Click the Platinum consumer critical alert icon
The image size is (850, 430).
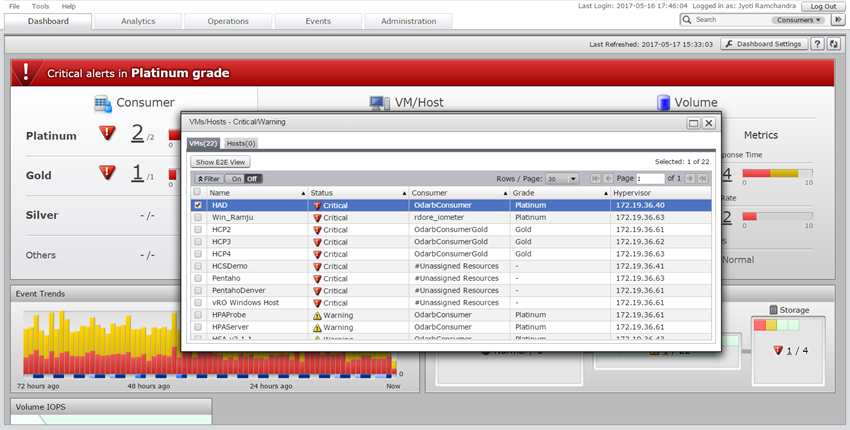107,133
